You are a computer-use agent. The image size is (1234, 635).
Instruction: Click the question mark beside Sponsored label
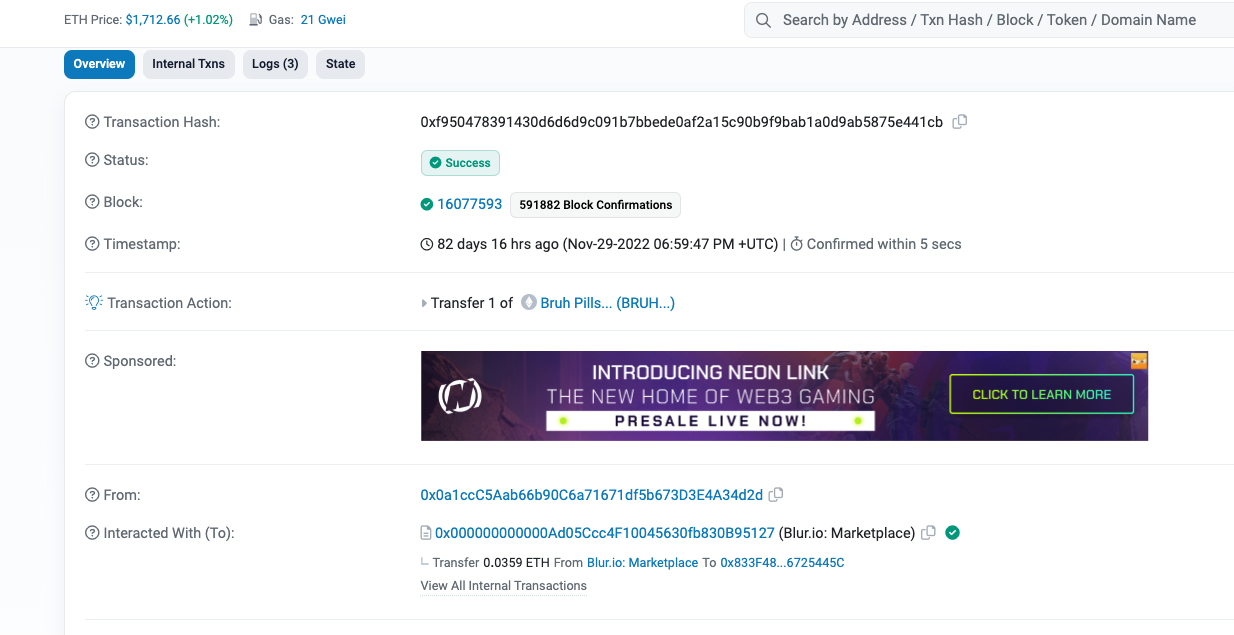[92, 360]
